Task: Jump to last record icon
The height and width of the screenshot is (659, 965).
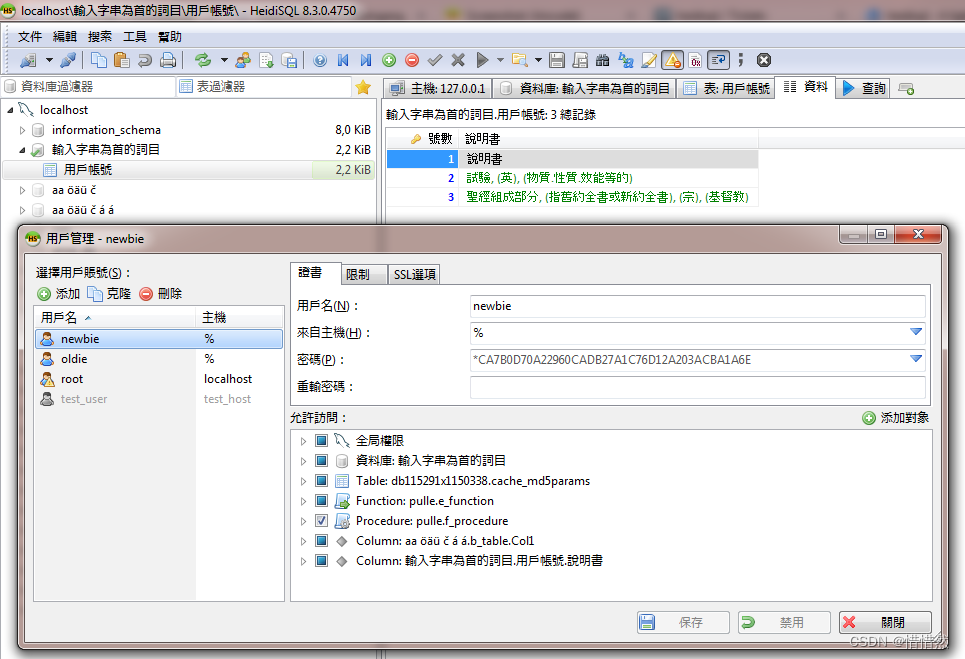Action: pos(366,60)
